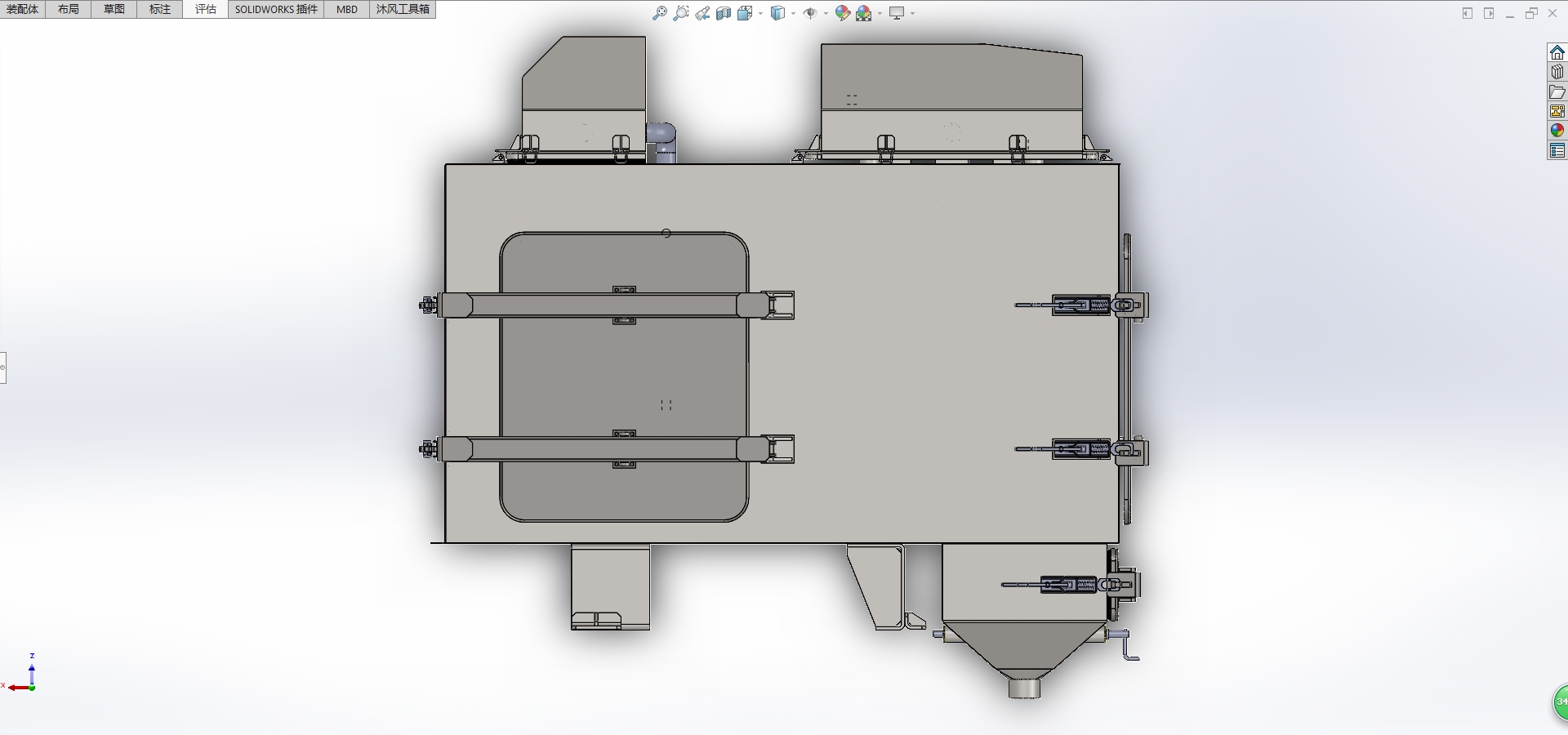Screen dimensions: 1568x735
Task: Click the green circle badge at bottom right
Action: pyautogui.click(x=1560, y=702)
